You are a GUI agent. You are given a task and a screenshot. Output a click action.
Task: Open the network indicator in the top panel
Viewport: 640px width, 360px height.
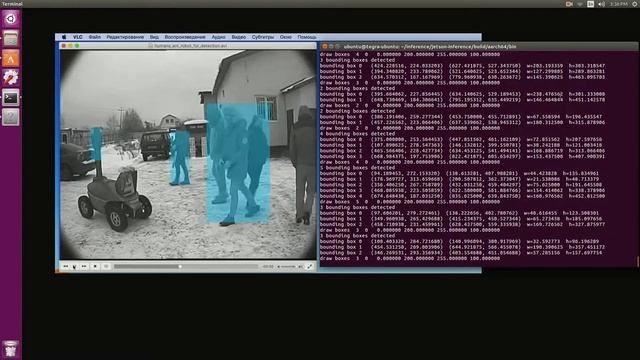tap(580, 4)
